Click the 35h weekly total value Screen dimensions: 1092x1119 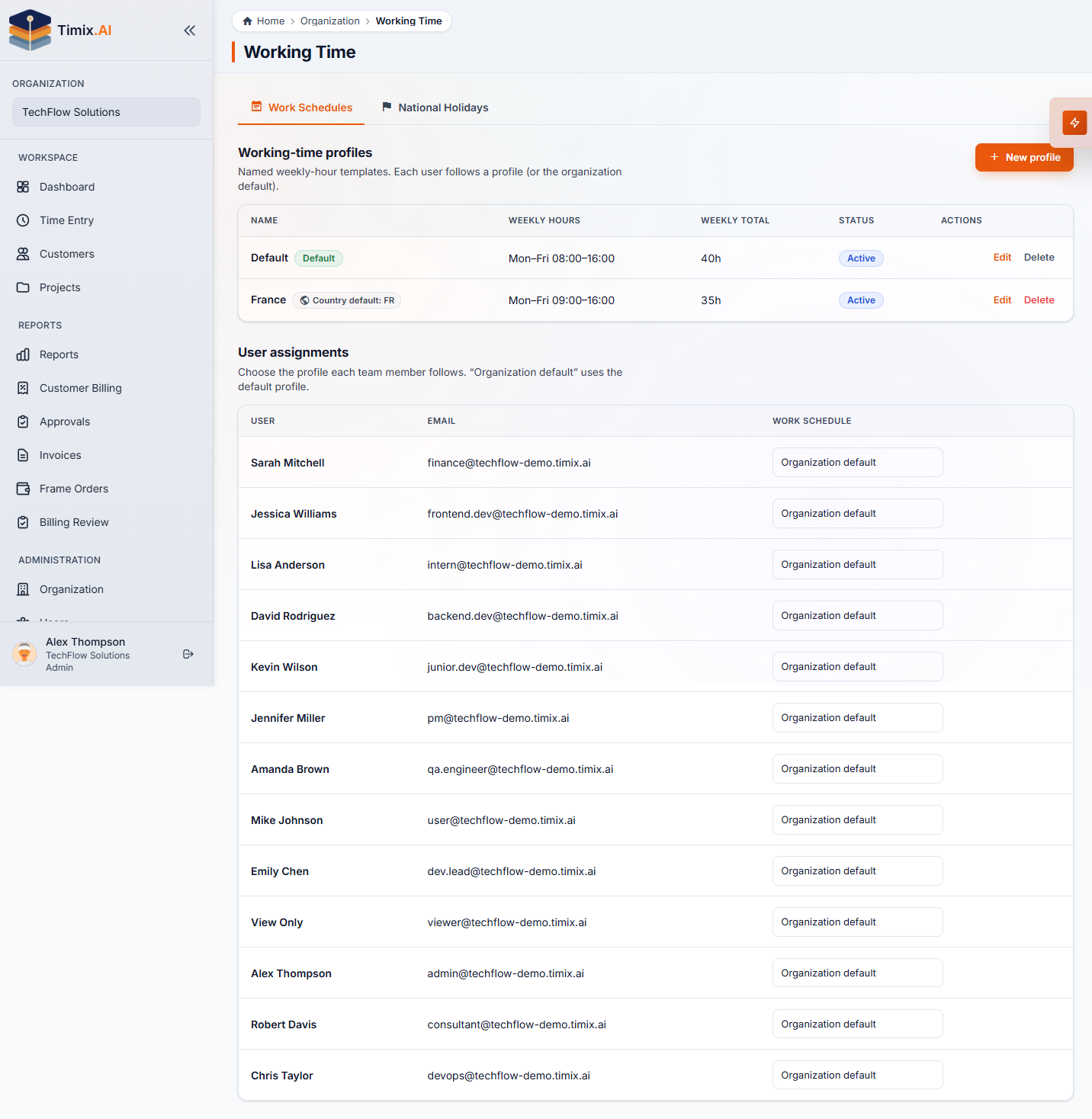point(711,300)
